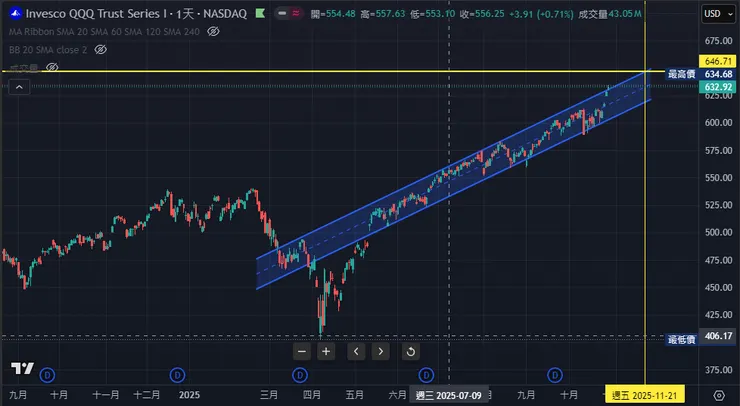Select the BB 20 SMA close 2 legend
740x406 pixels.
coord(48,50)
